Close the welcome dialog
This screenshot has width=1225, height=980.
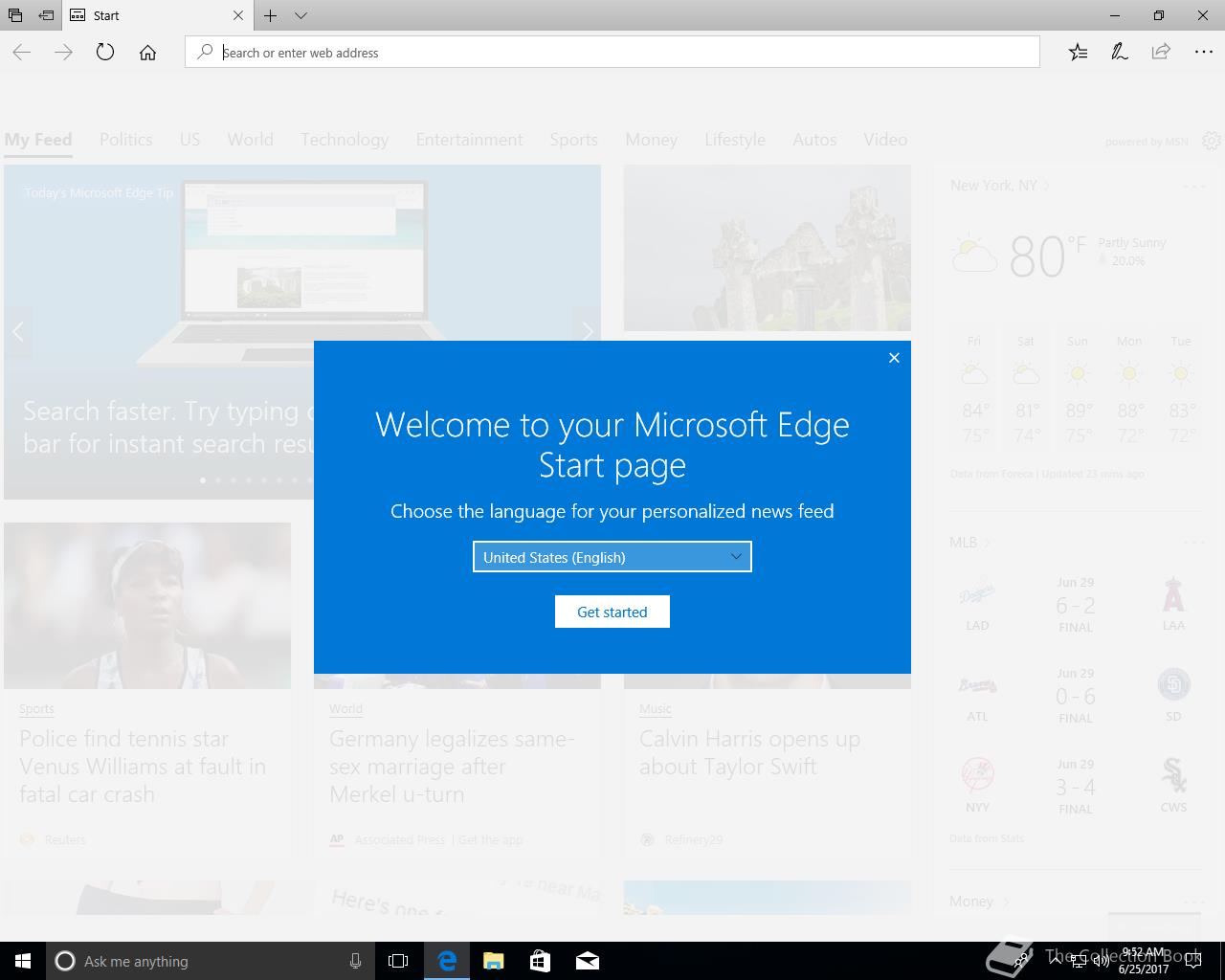click(x=894, y=358)
